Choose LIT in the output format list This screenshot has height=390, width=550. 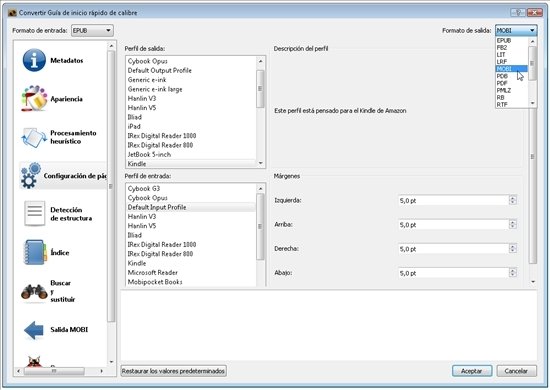coord(511,55)
